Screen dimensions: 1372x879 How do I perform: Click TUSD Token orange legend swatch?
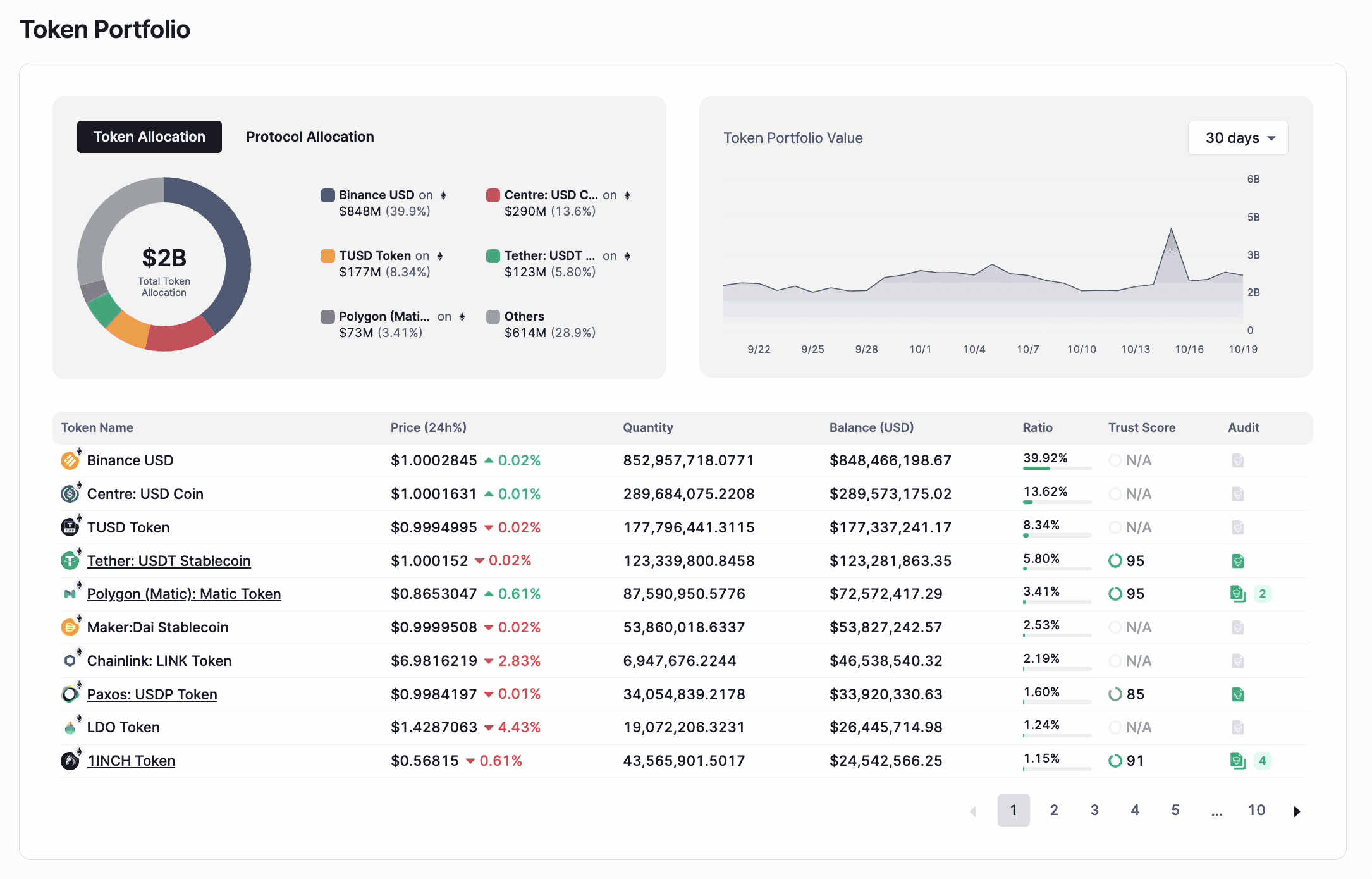pyautogui.click(x=328, y=255)
